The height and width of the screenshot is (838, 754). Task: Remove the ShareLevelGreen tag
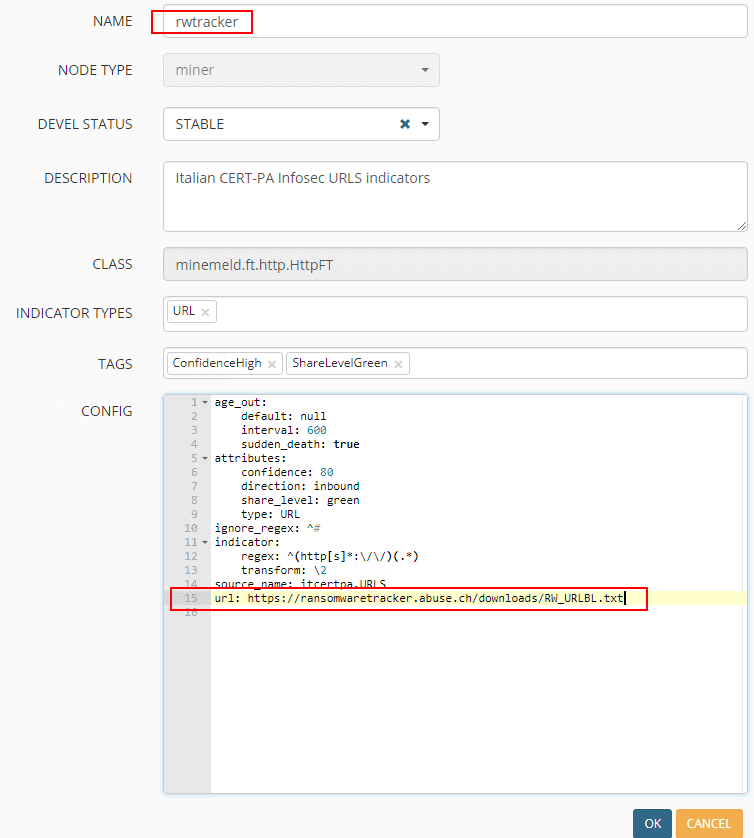click(x=399, y=364)
